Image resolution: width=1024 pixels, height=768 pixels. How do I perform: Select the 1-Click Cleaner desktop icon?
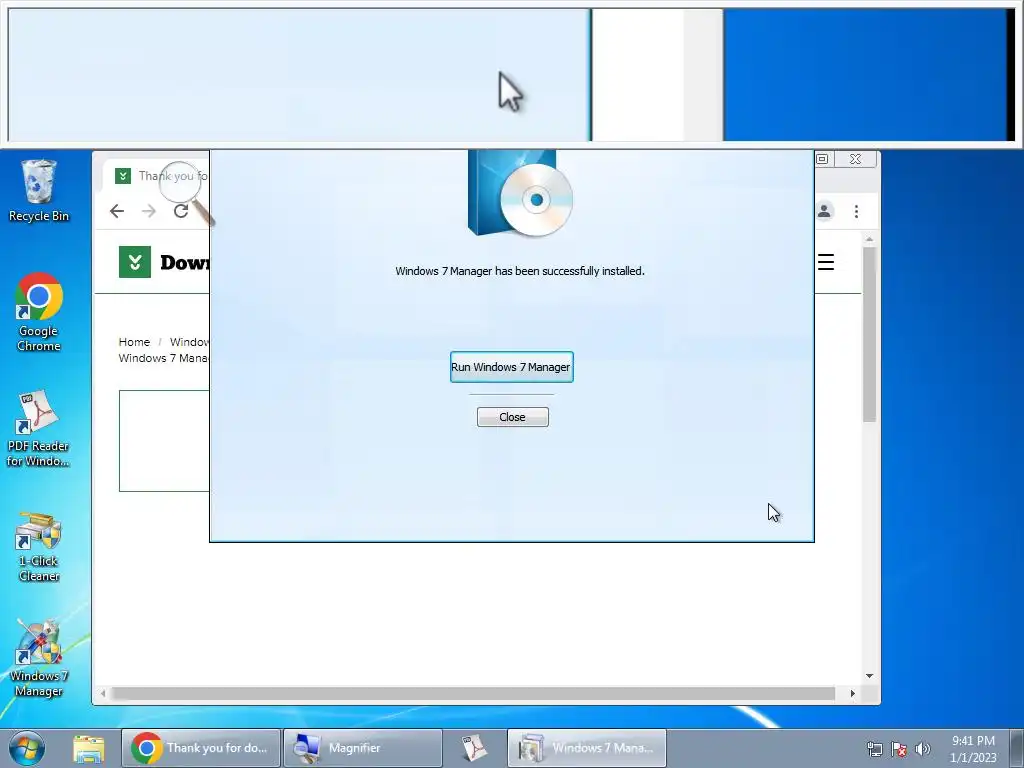[39, 547]
